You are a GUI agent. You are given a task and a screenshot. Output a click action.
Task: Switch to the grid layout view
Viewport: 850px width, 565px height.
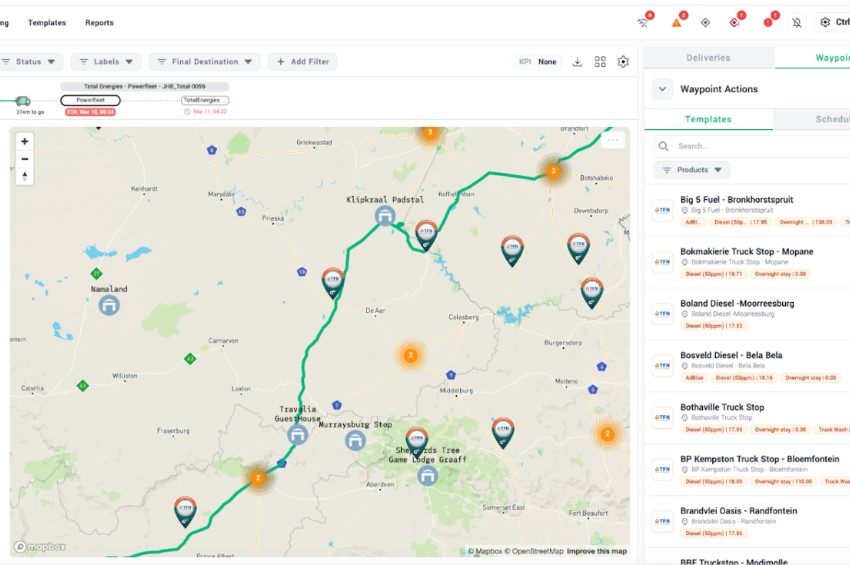pos(600,62)
